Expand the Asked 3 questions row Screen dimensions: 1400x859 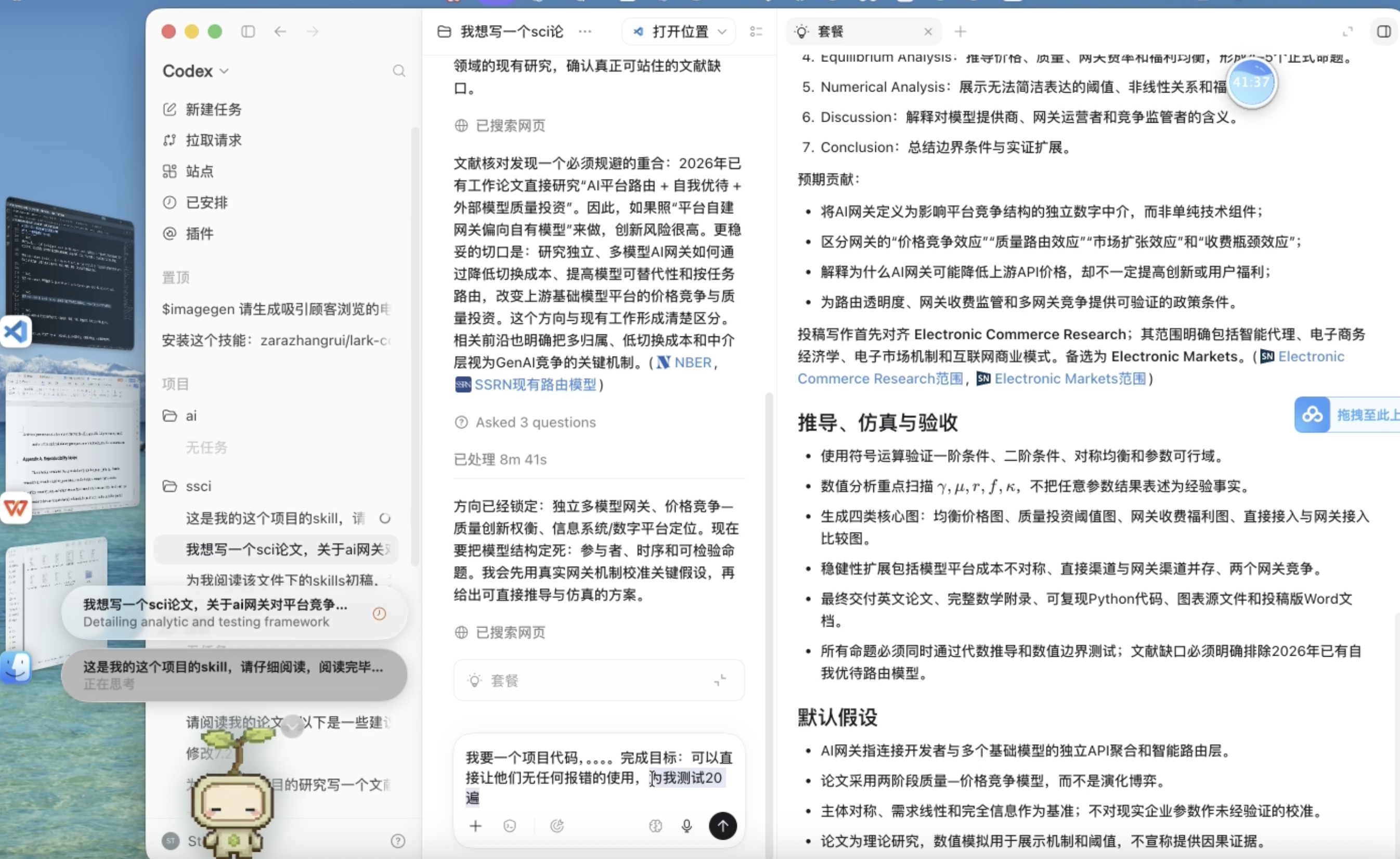tap(526, 422)
